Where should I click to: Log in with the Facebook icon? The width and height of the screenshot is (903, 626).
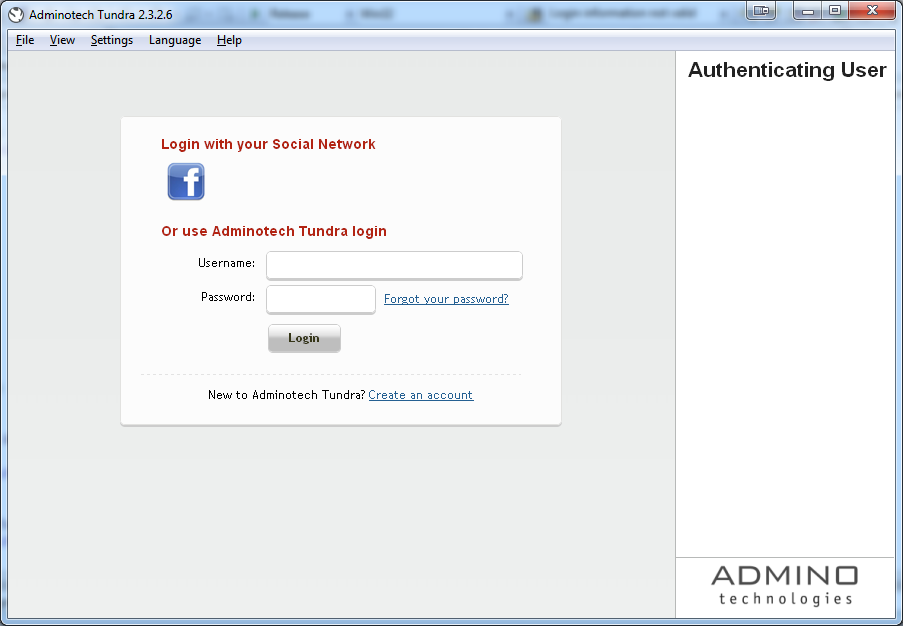[186, 182]
